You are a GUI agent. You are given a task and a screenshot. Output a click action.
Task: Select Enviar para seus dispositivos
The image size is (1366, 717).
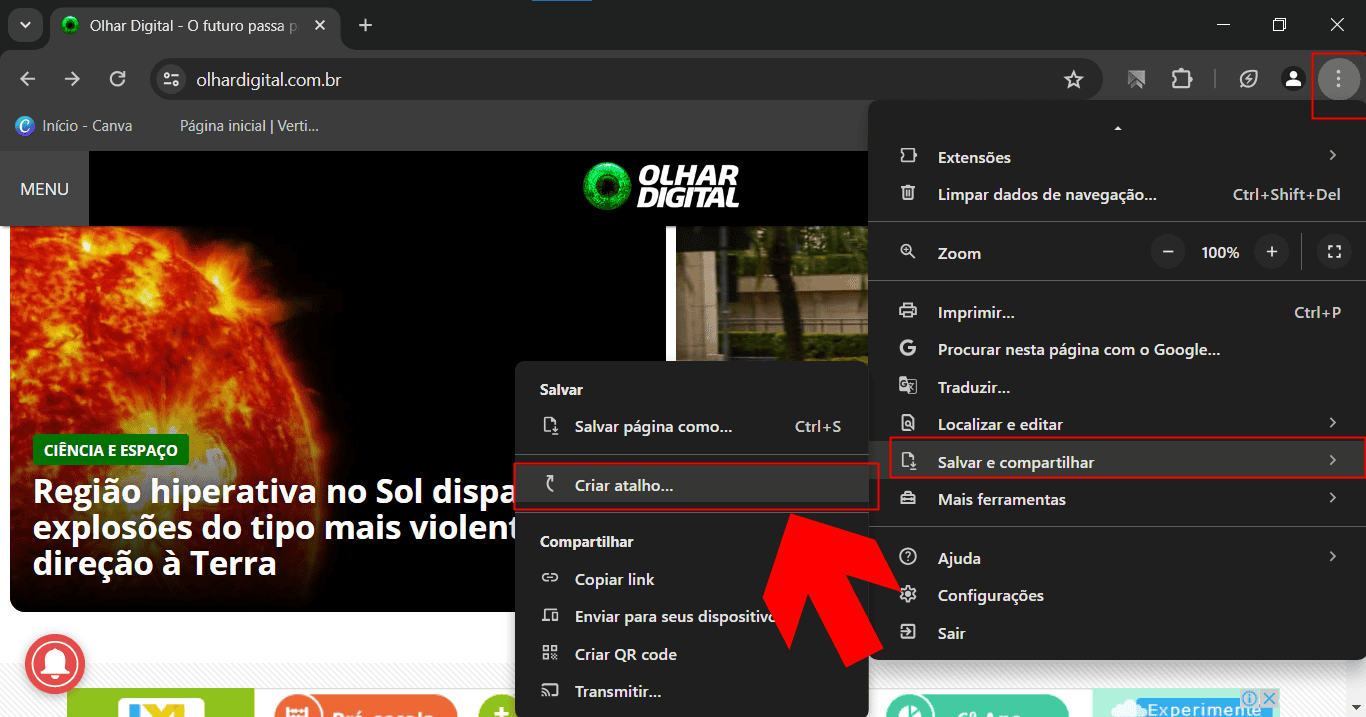click(x=691, y=616)
